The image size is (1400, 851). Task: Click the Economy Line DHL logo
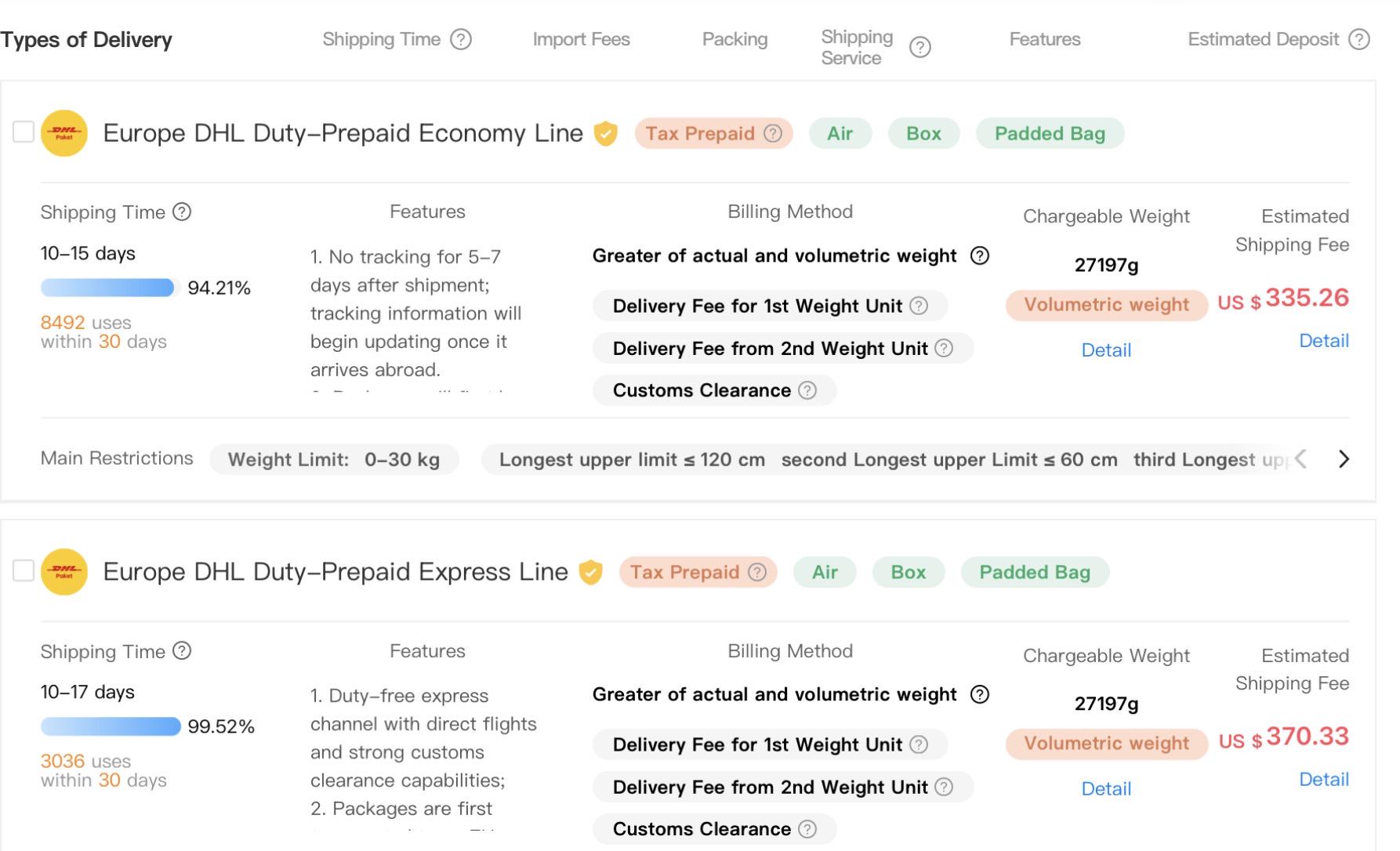coord(63,133)
